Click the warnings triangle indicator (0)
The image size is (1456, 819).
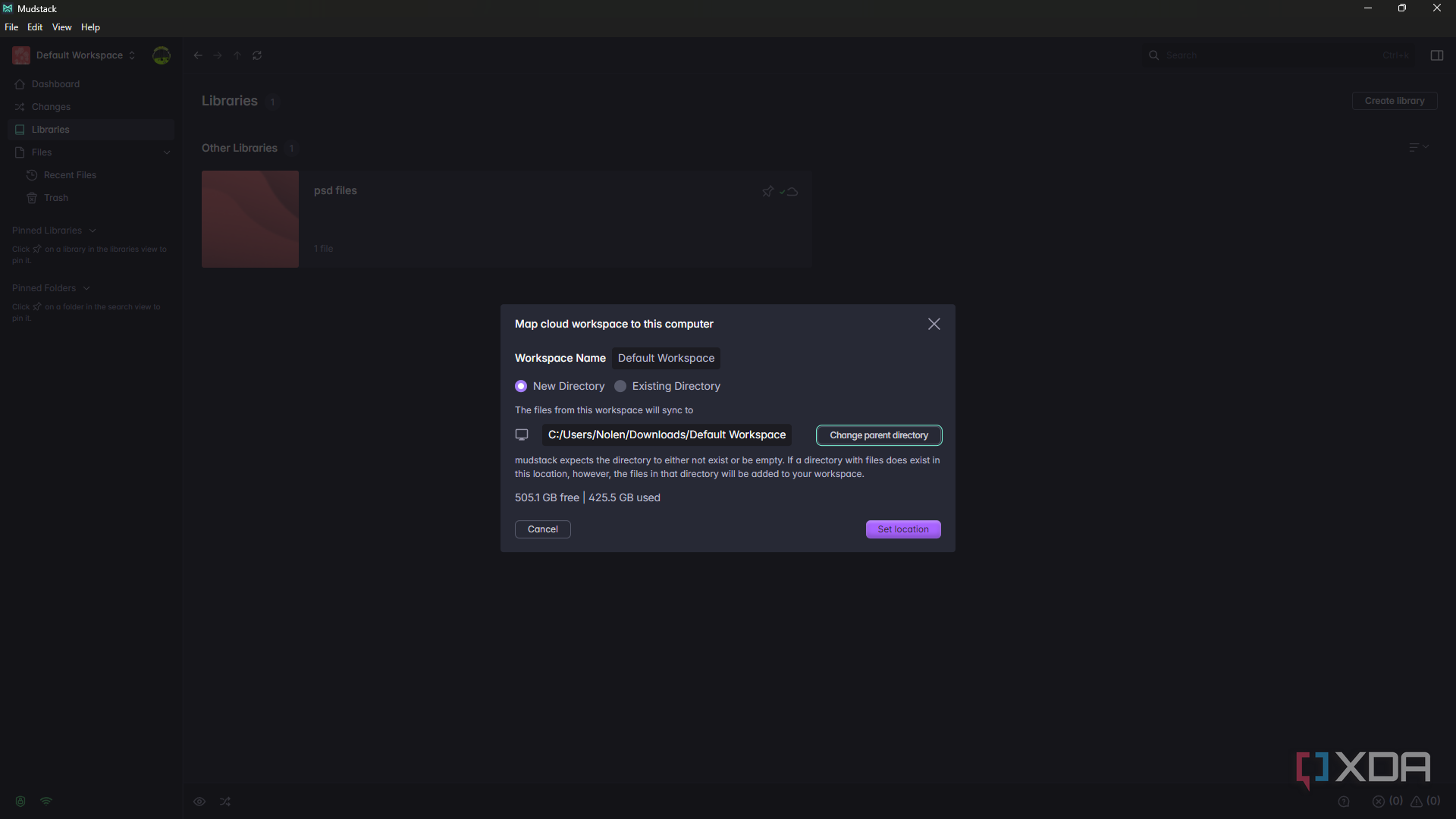[x=1425, y=802]
